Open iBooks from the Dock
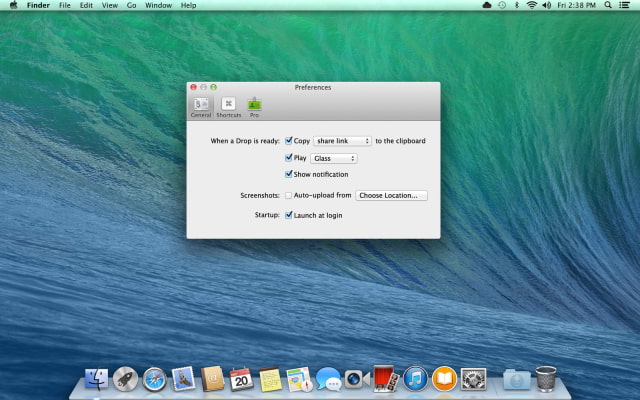This screenshot has height=400, width=640. click(x=445, y=379)
